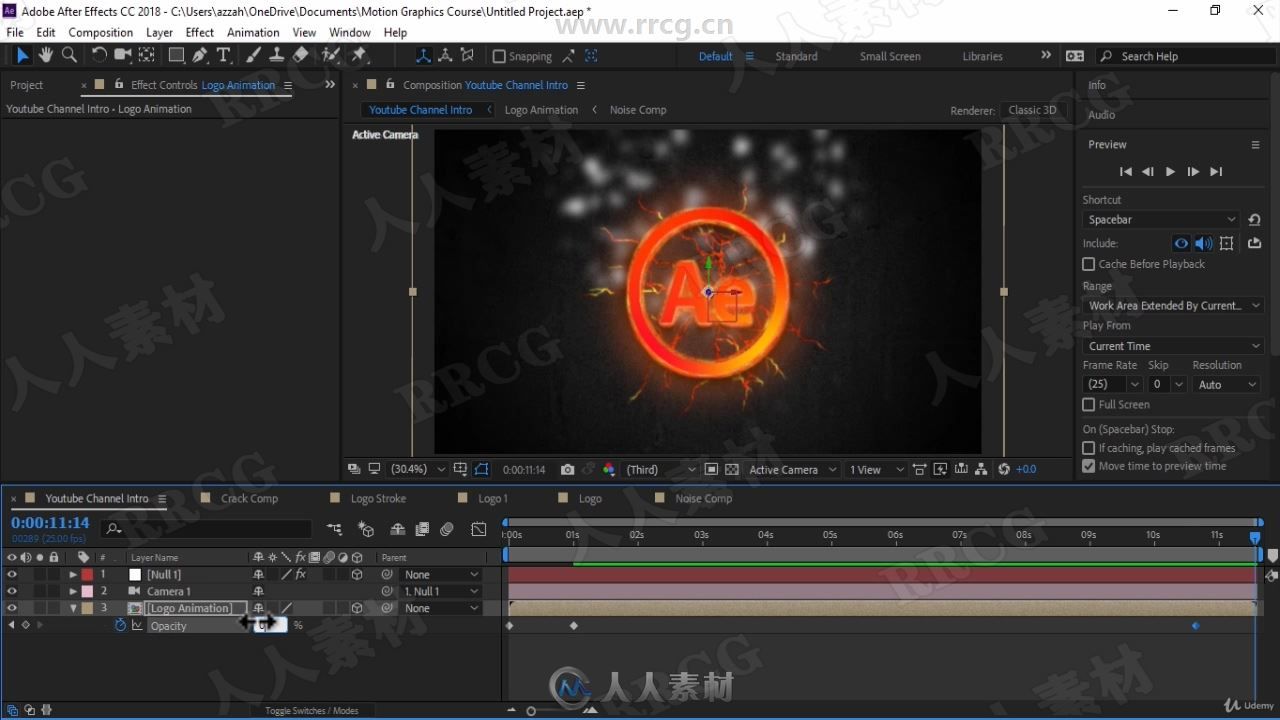Screen dimensions: 1280x720
Task: Select the Selection arrow tool
Action: [22, 55]
